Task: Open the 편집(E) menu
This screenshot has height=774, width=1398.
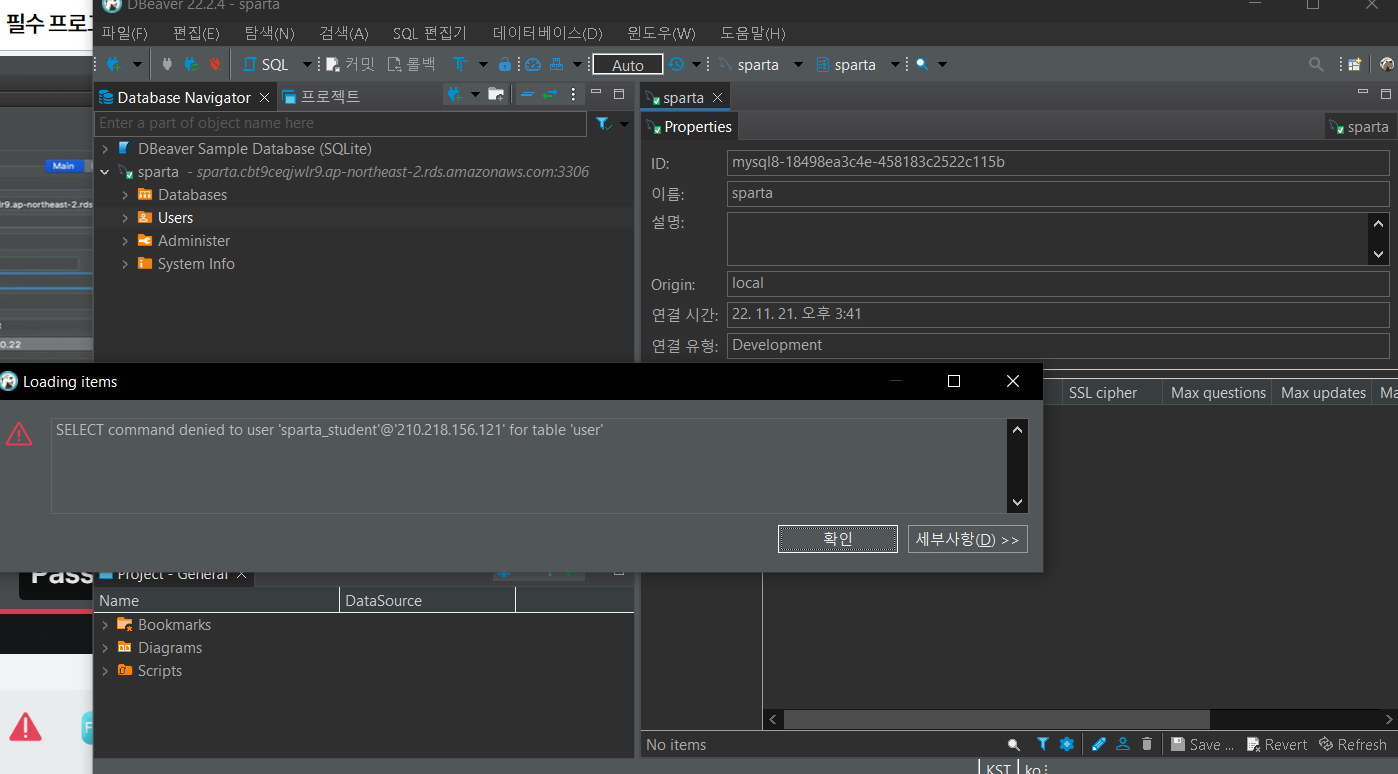Action: 196,33
